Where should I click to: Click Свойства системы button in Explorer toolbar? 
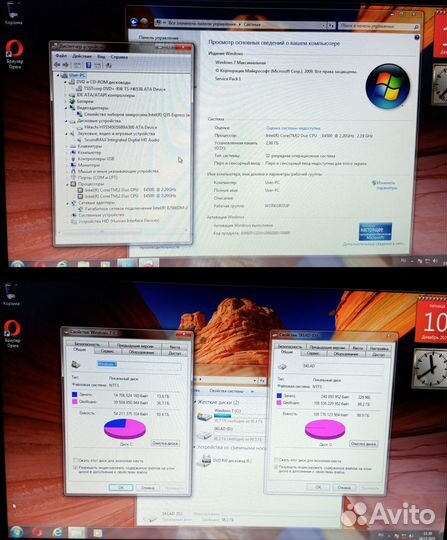coord(226,391)
